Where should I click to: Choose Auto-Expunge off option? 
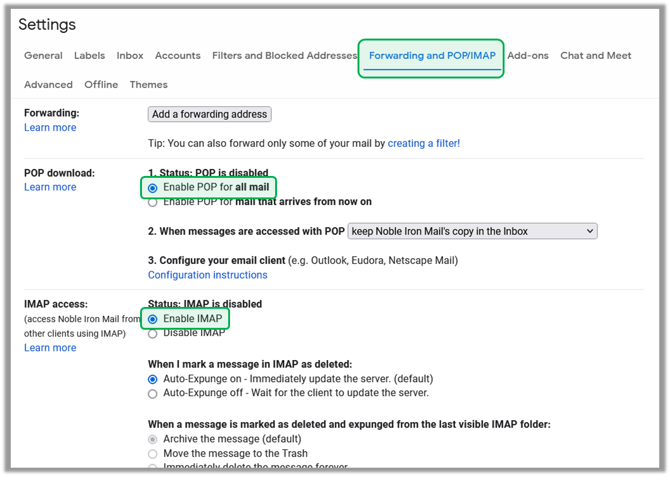click(x=153, y=394)
